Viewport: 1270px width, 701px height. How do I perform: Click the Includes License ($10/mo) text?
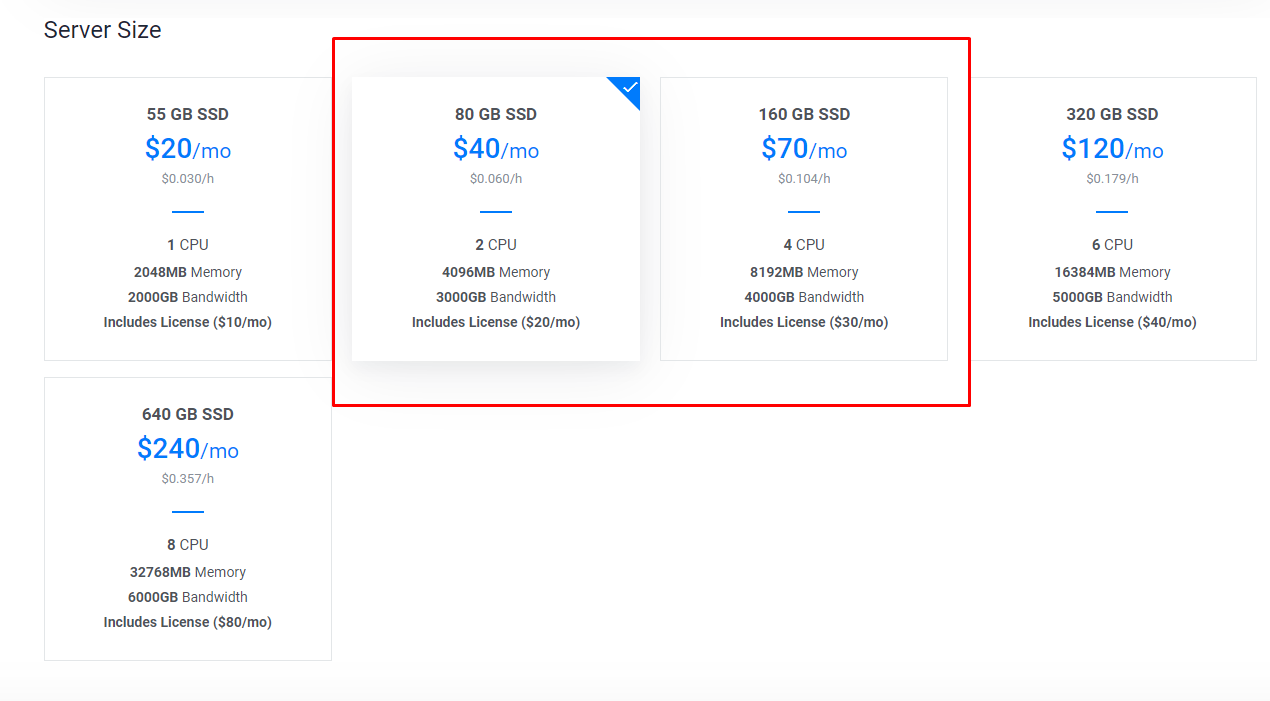coord(188,322)
